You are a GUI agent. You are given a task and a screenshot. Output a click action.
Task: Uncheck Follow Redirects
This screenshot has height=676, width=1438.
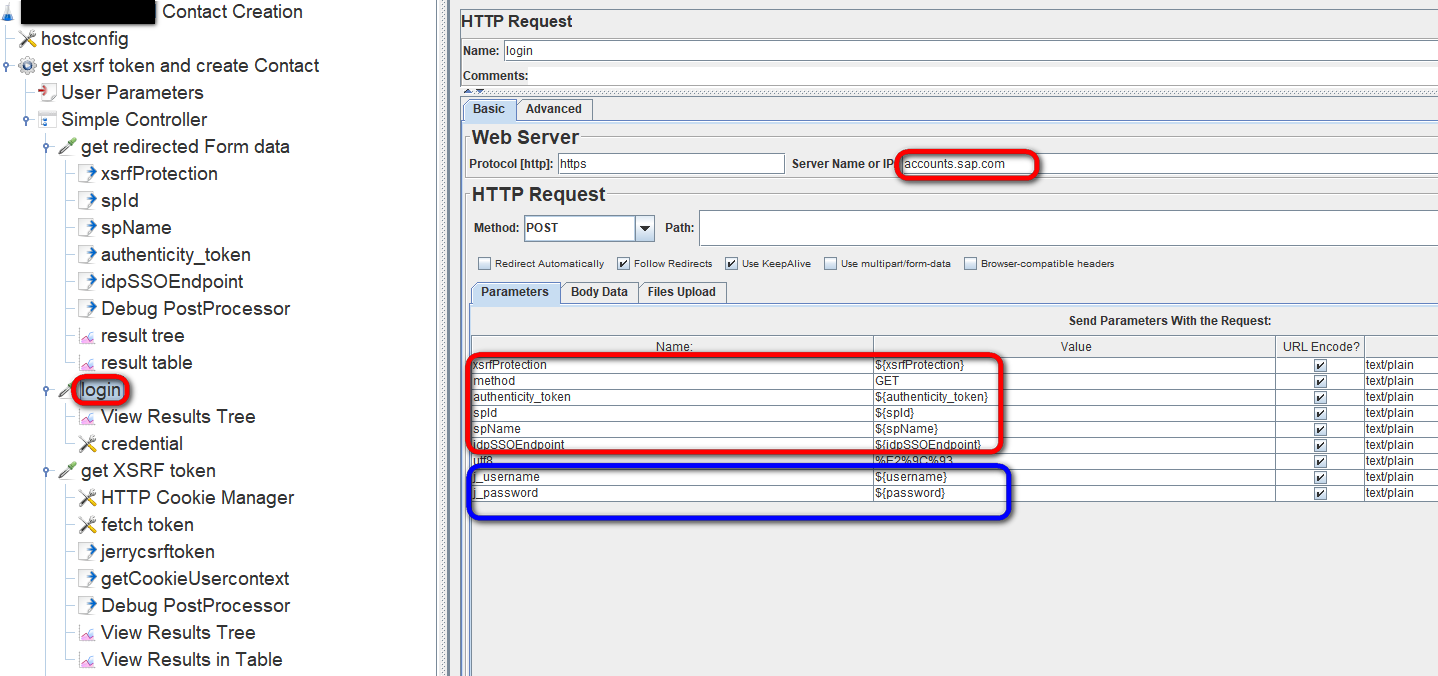click(624, 264)
